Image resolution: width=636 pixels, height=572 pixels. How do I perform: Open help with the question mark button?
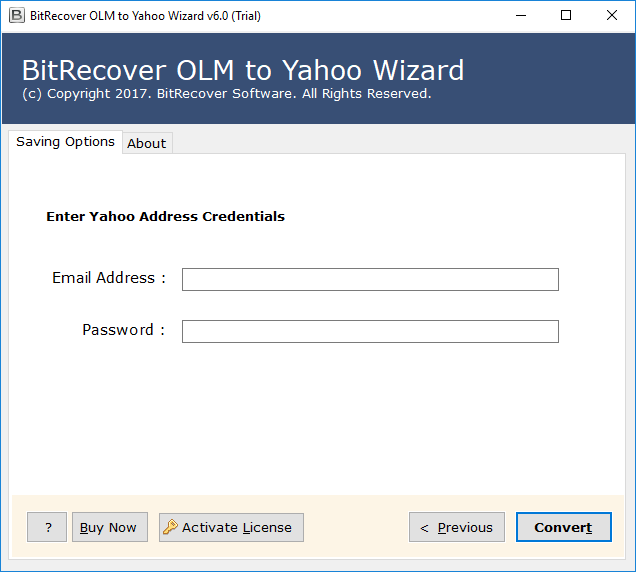pos(47,527)
